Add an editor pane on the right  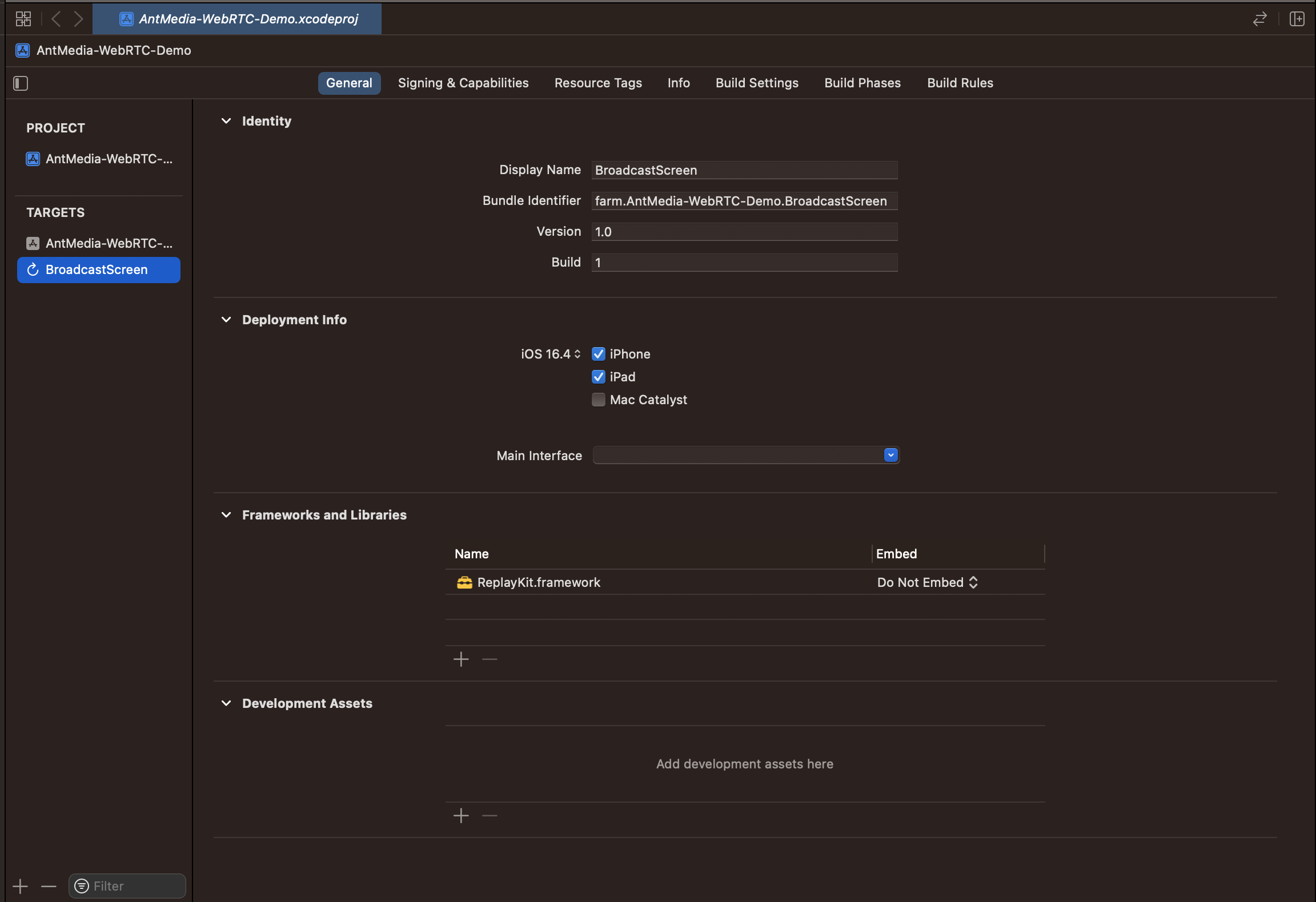point(1297,19)
